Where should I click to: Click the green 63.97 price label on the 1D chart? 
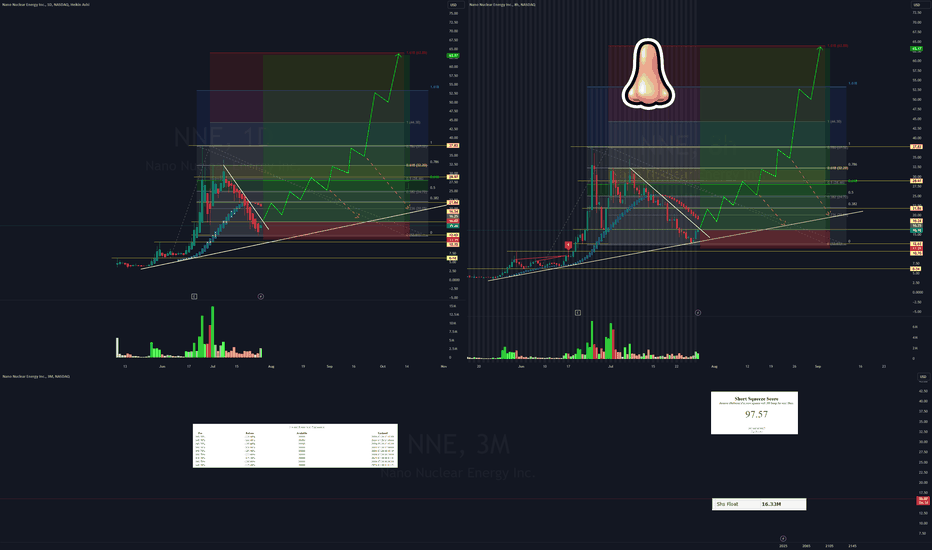pos(453,55)
